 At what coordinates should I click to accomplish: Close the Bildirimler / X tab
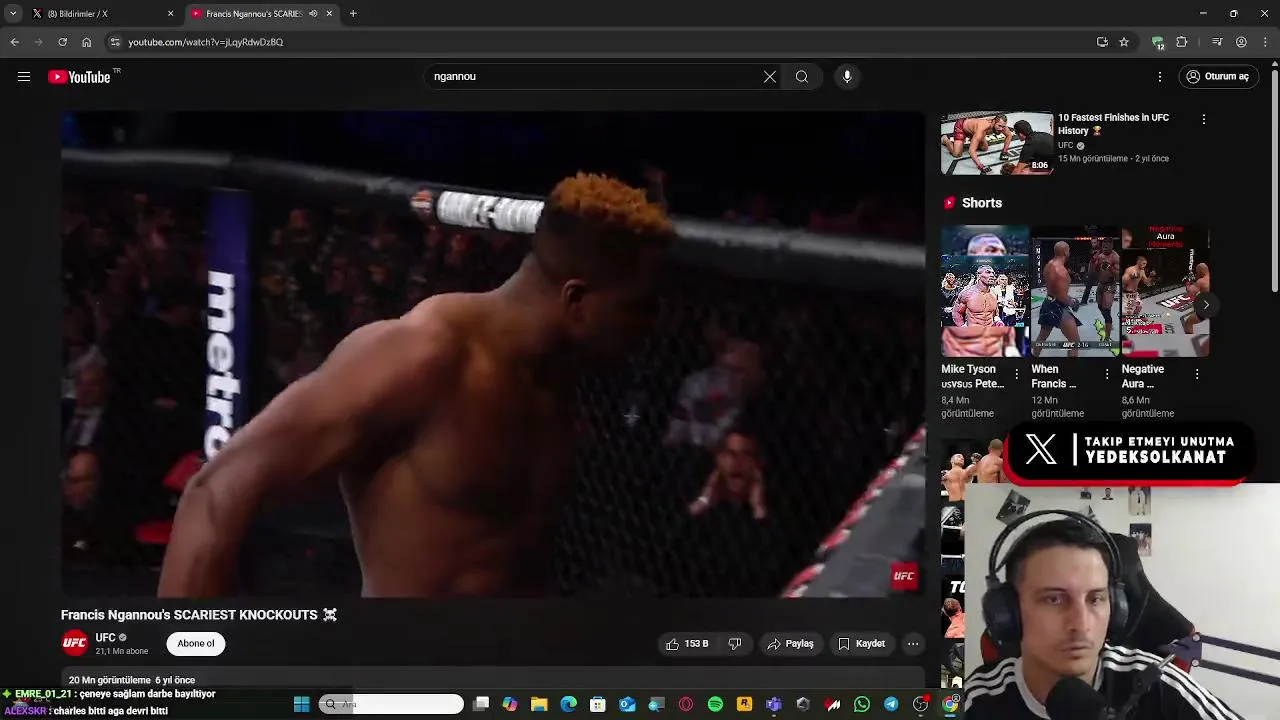click(x=170, y=14)
